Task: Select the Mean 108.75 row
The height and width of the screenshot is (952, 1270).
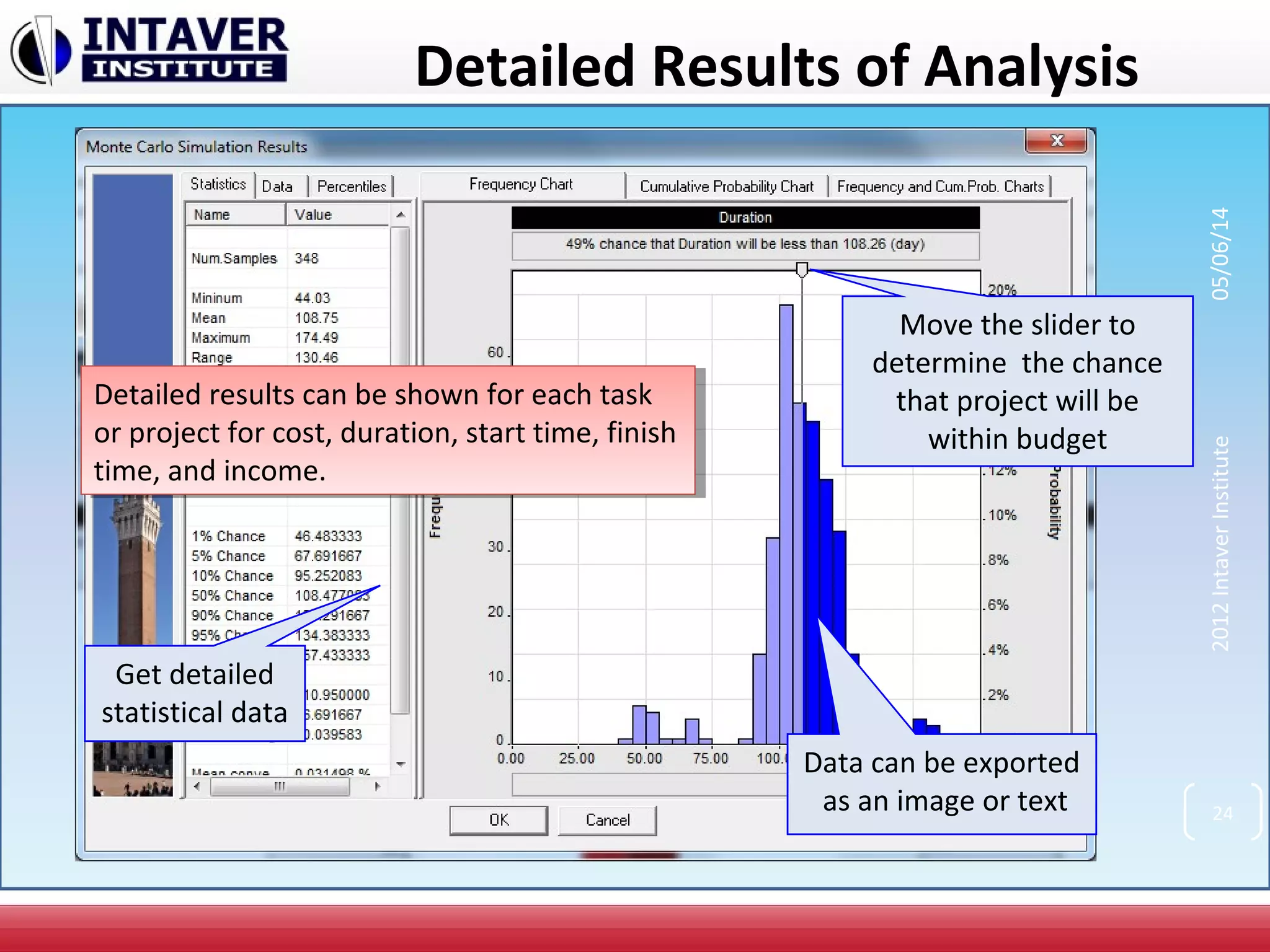Action: click(288, 318)
